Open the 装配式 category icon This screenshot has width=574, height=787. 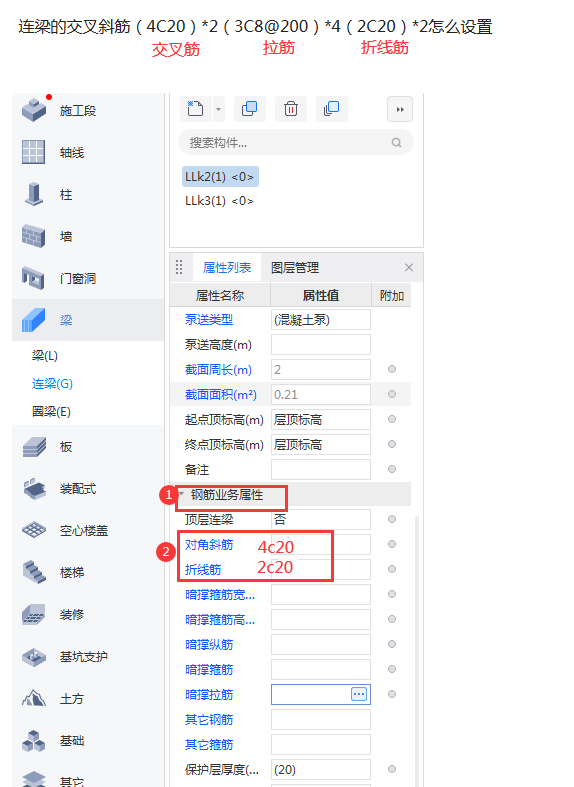[34, 488]
